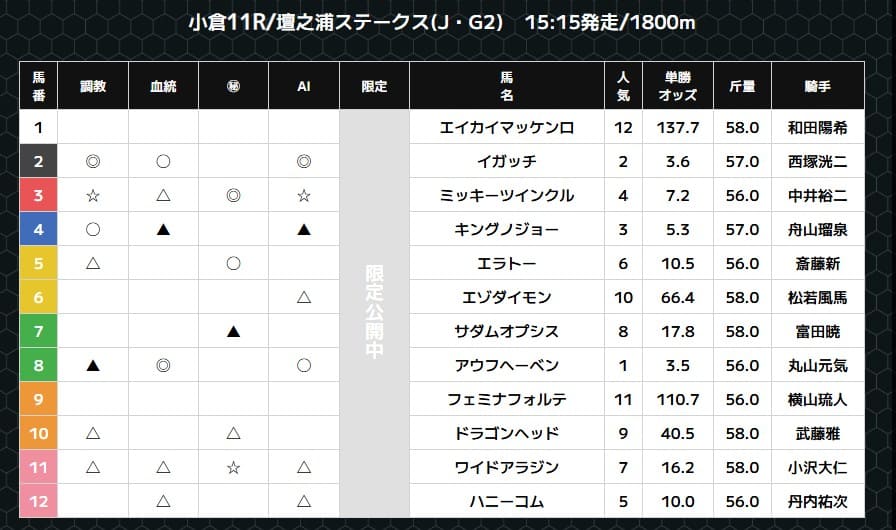Click the red number 3 cell

(38, 195)
